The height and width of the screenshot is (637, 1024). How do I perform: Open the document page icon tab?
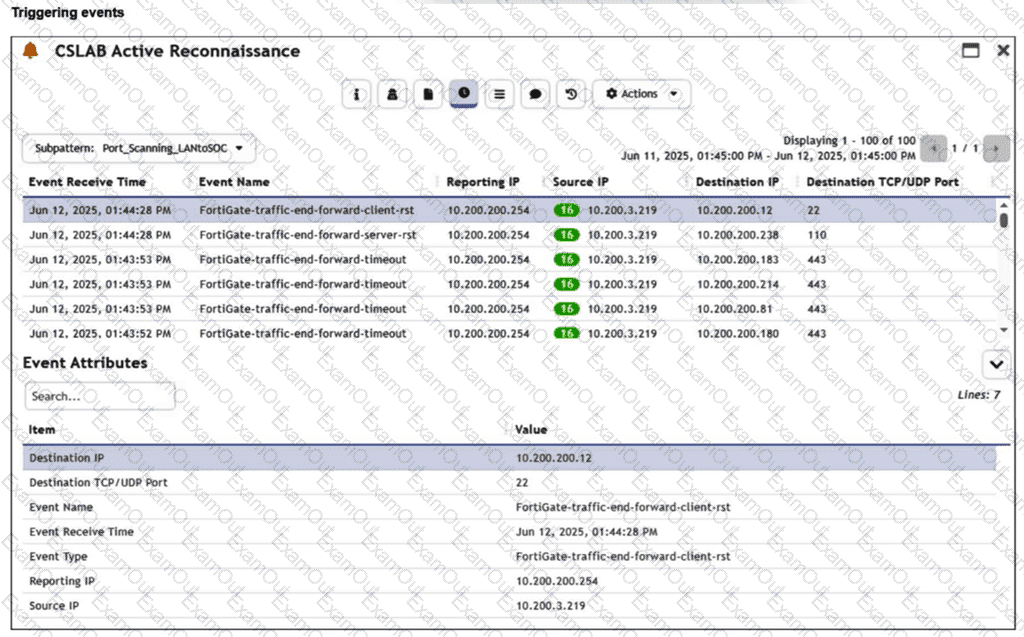[428, 94]
